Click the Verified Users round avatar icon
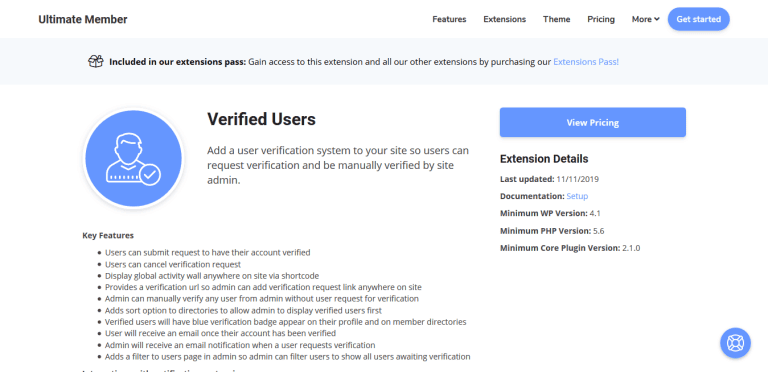768x372 pixels. [x=134, y=158]
